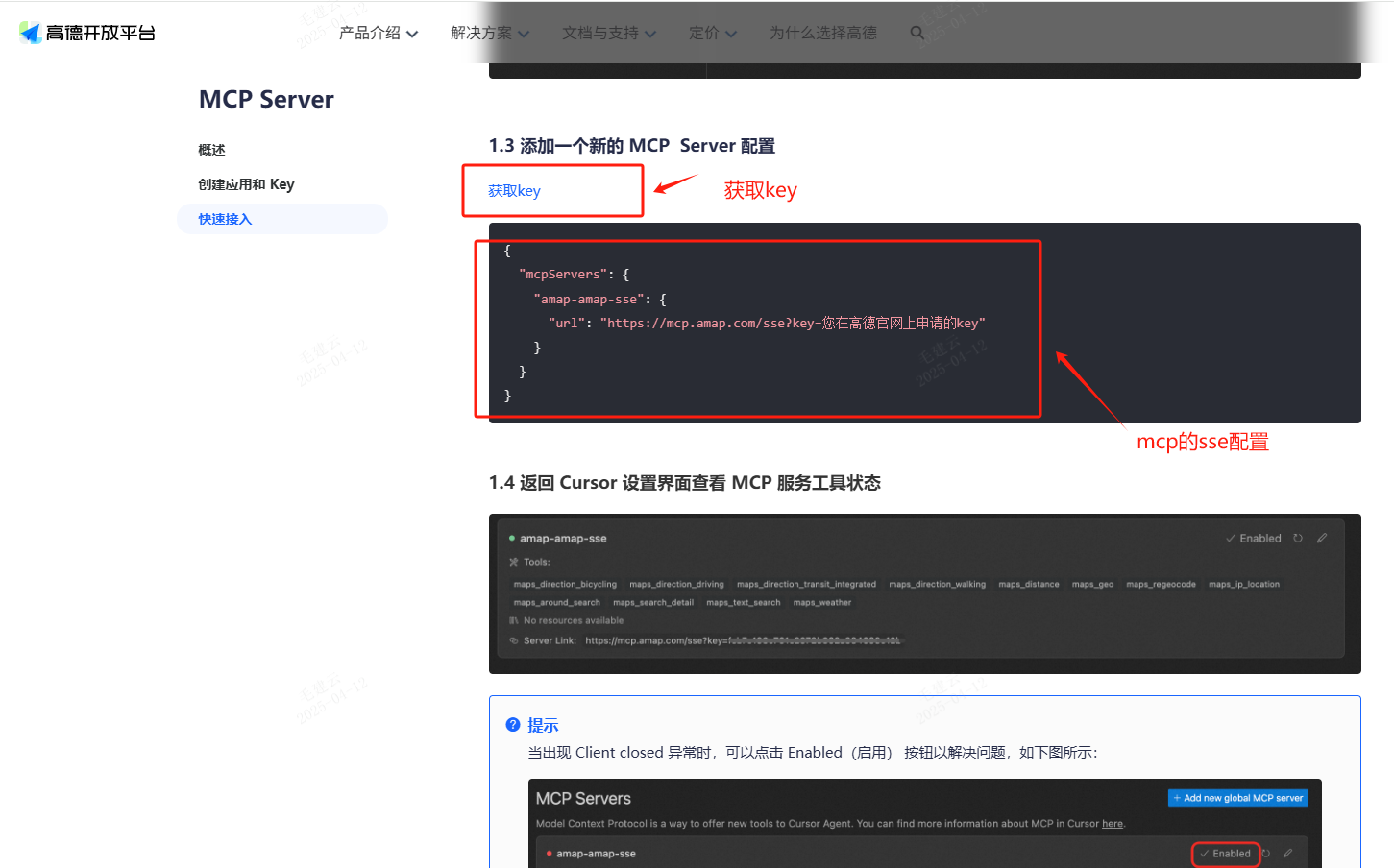Click the mcp.amap.com sse url line in code
The height and width of the screenshot is (868, 1394).
pos(767,323)
